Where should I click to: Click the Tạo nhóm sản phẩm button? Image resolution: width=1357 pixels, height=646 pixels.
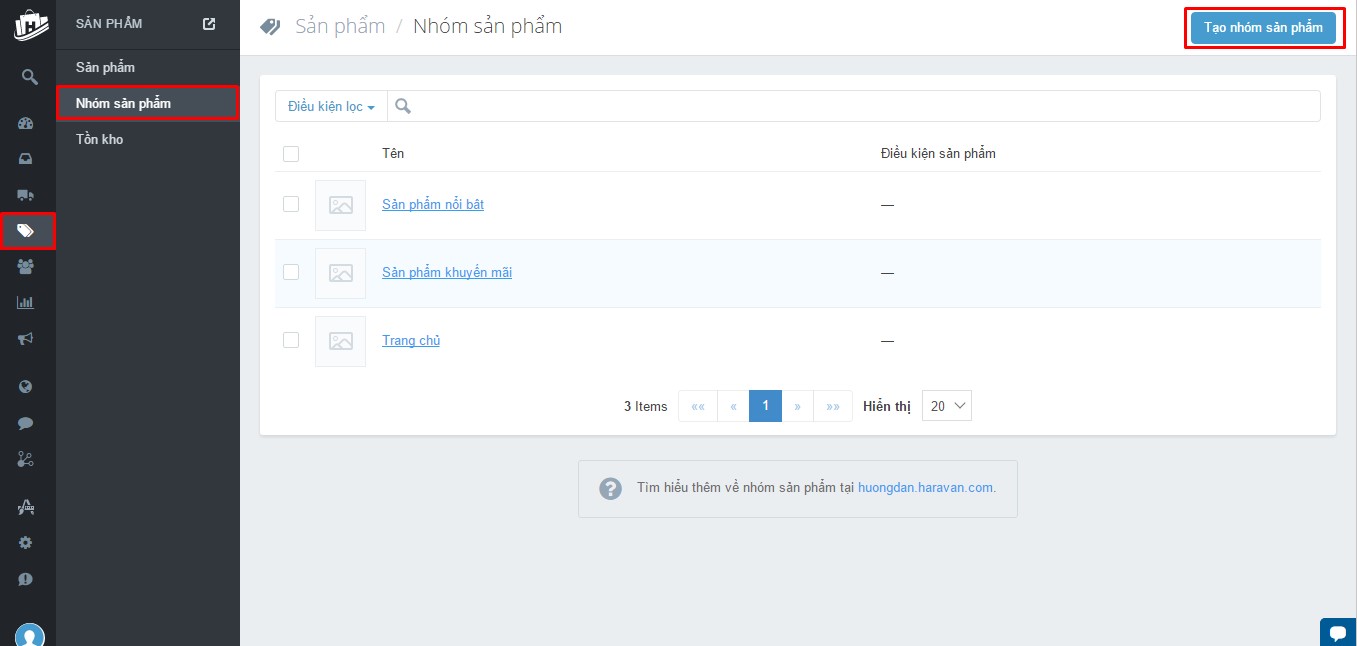[x=1262, y=28]
